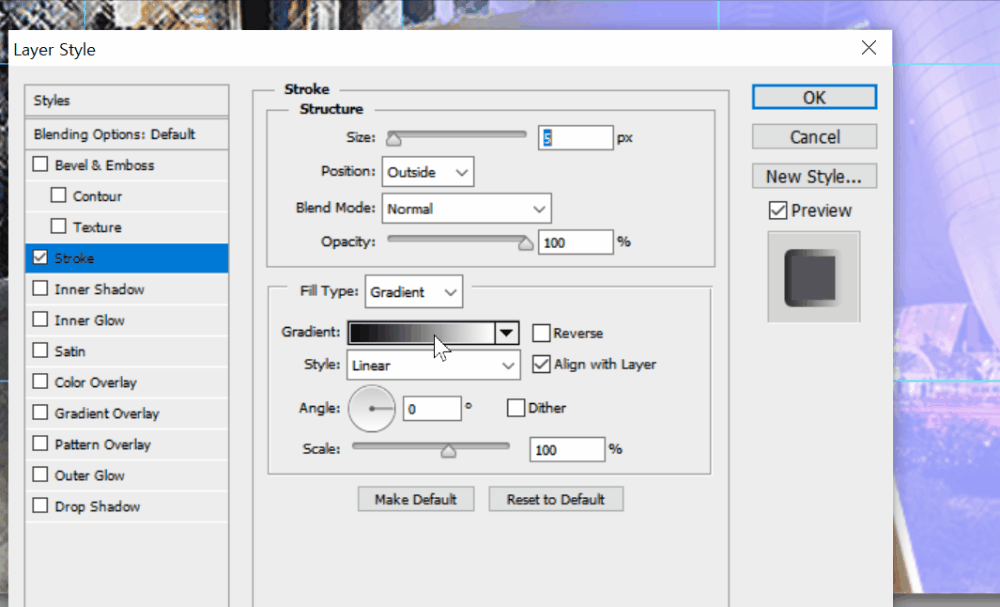This screenshot has height=607, width=1000.
Task: Click Make Default button
Action: click(x=416, y=499)
